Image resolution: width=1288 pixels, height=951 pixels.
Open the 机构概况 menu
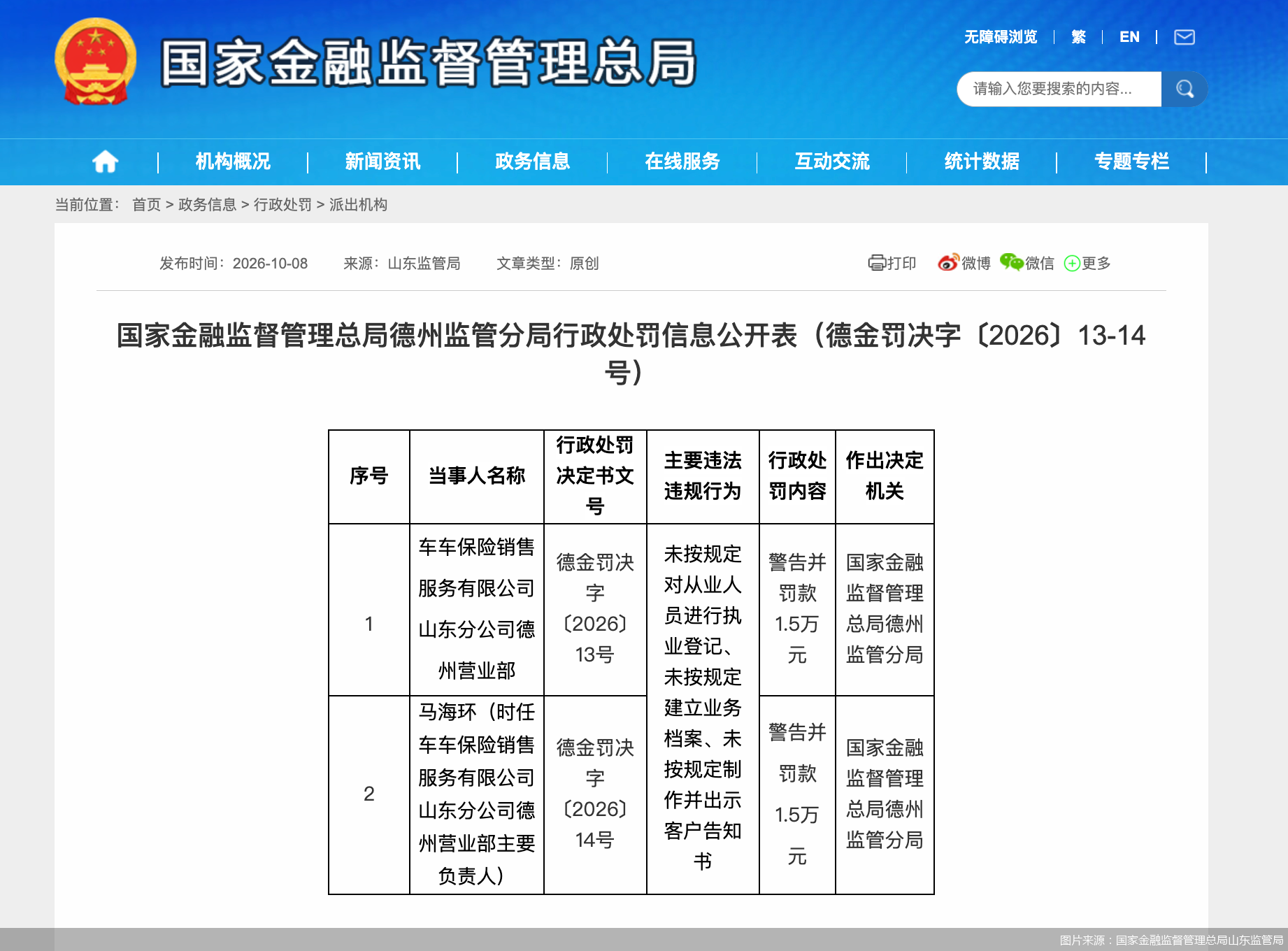[x=233, y=162]
